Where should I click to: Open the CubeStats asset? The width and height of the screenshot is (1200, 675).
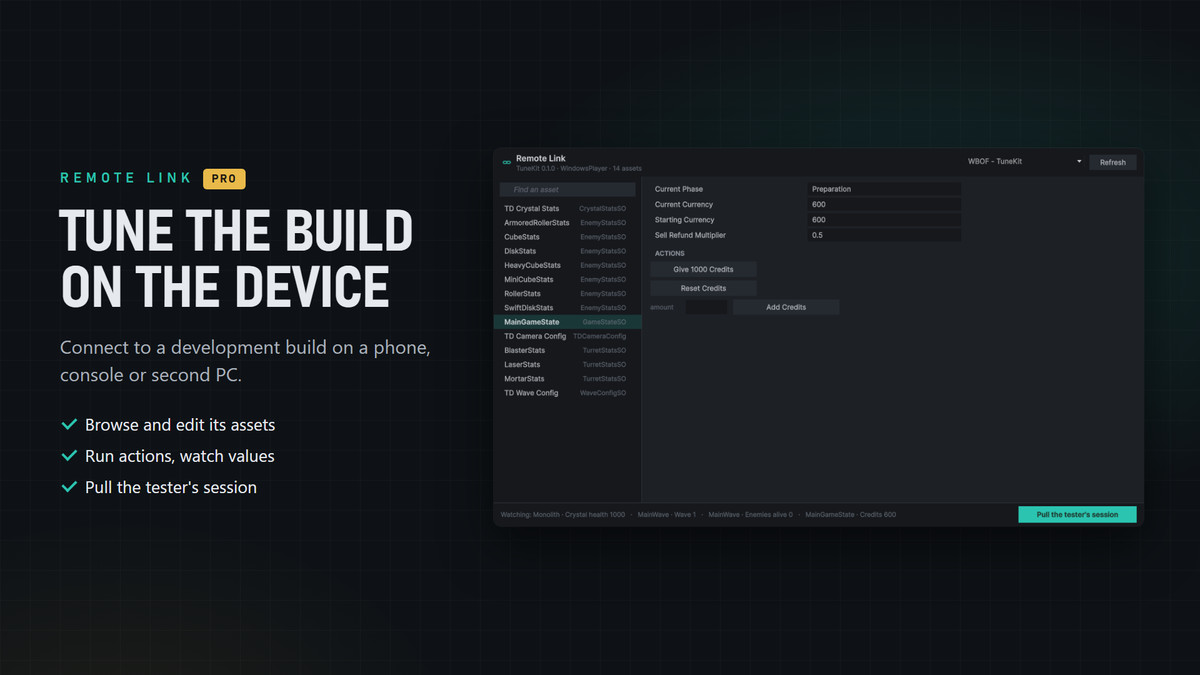click(567, 237)
